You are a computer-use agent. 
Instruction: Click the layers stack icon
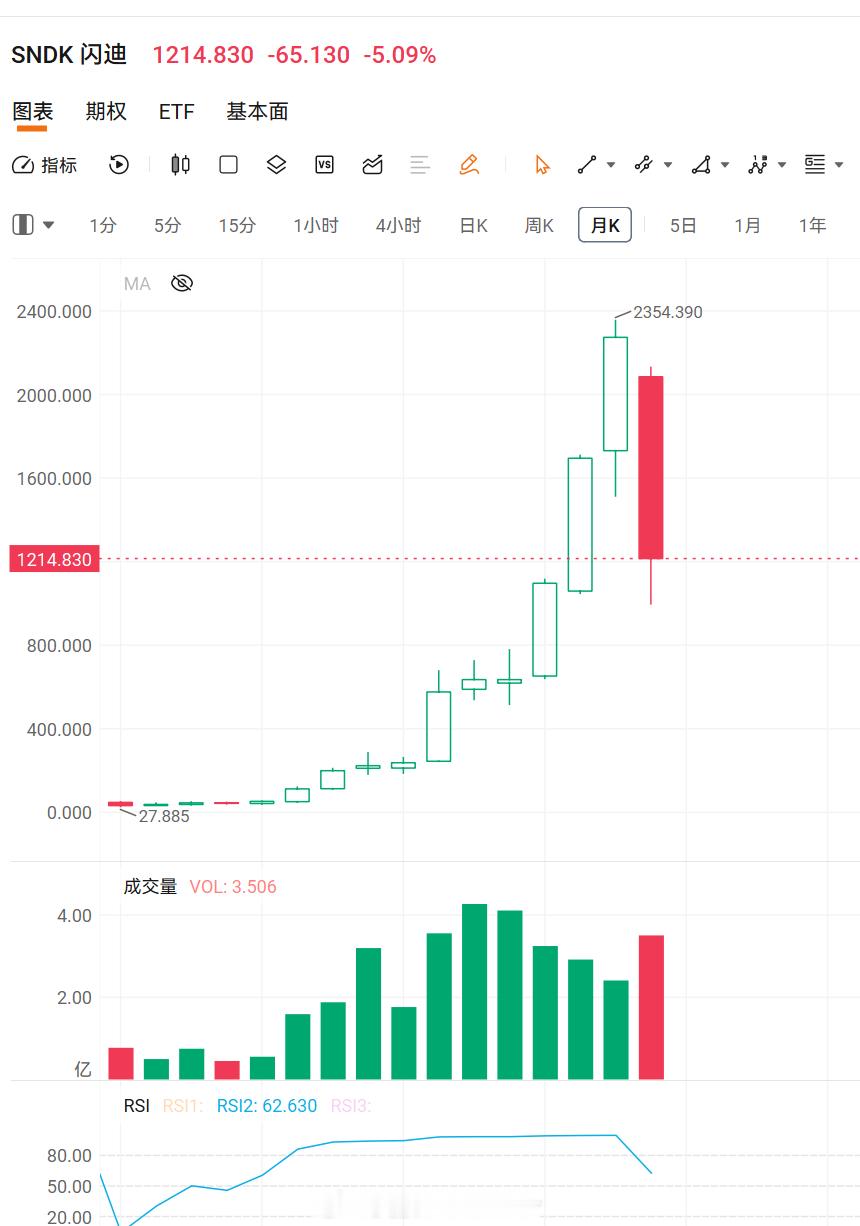point(277,165)
